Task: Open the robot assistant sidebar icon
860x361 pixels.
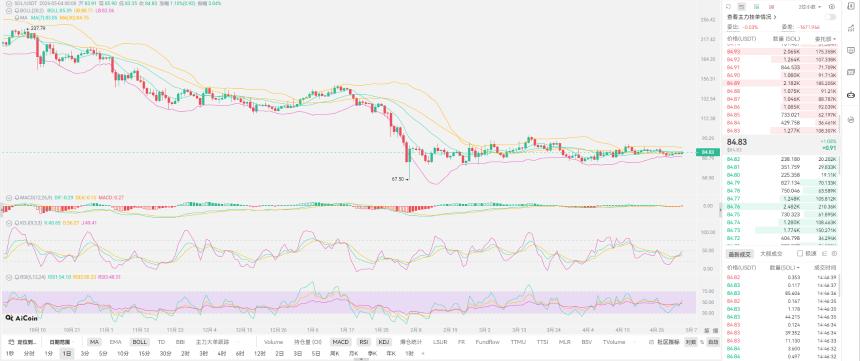Action: 851,94
